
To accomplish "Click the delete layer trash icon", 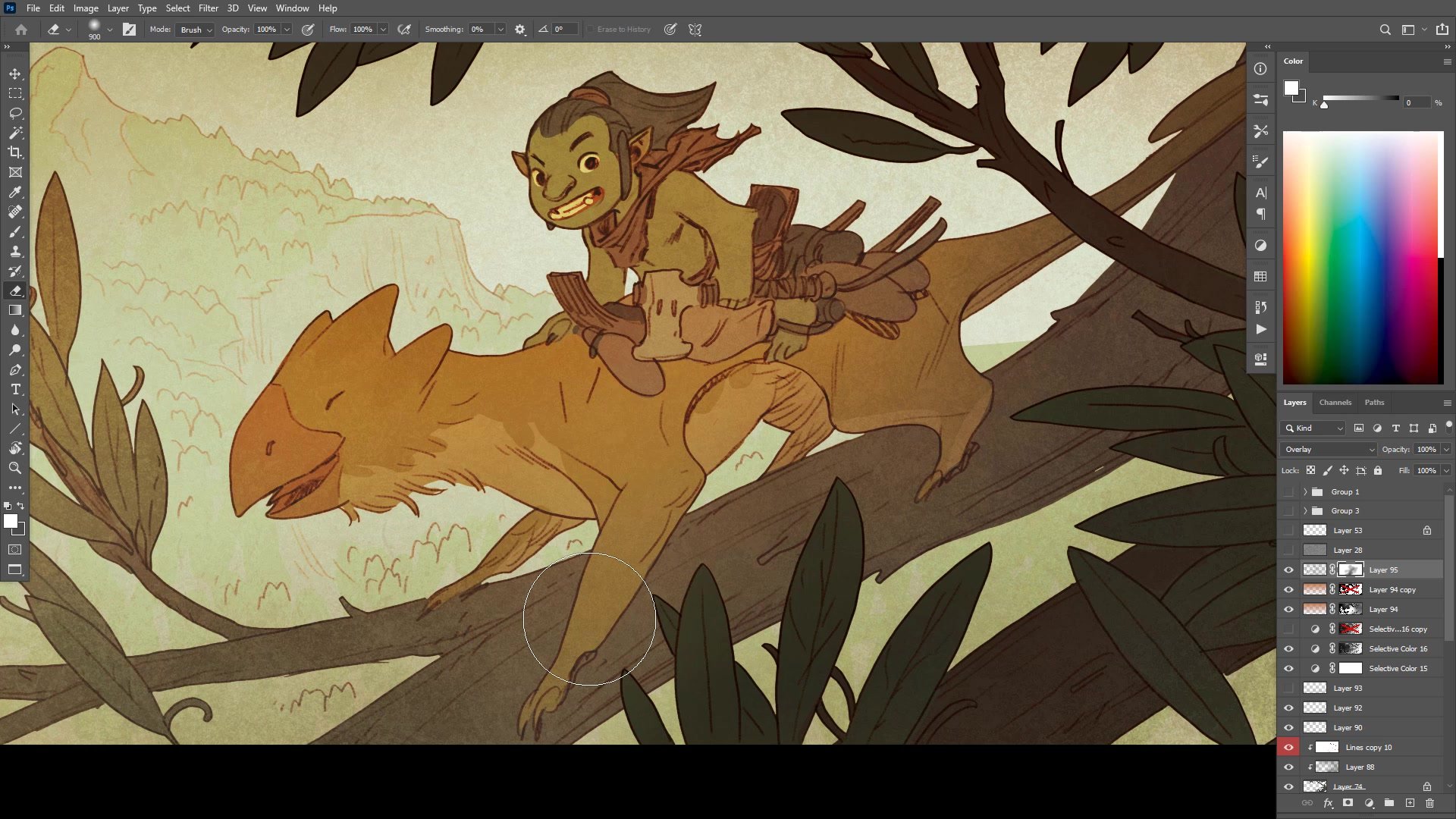I will (1429, 803).
